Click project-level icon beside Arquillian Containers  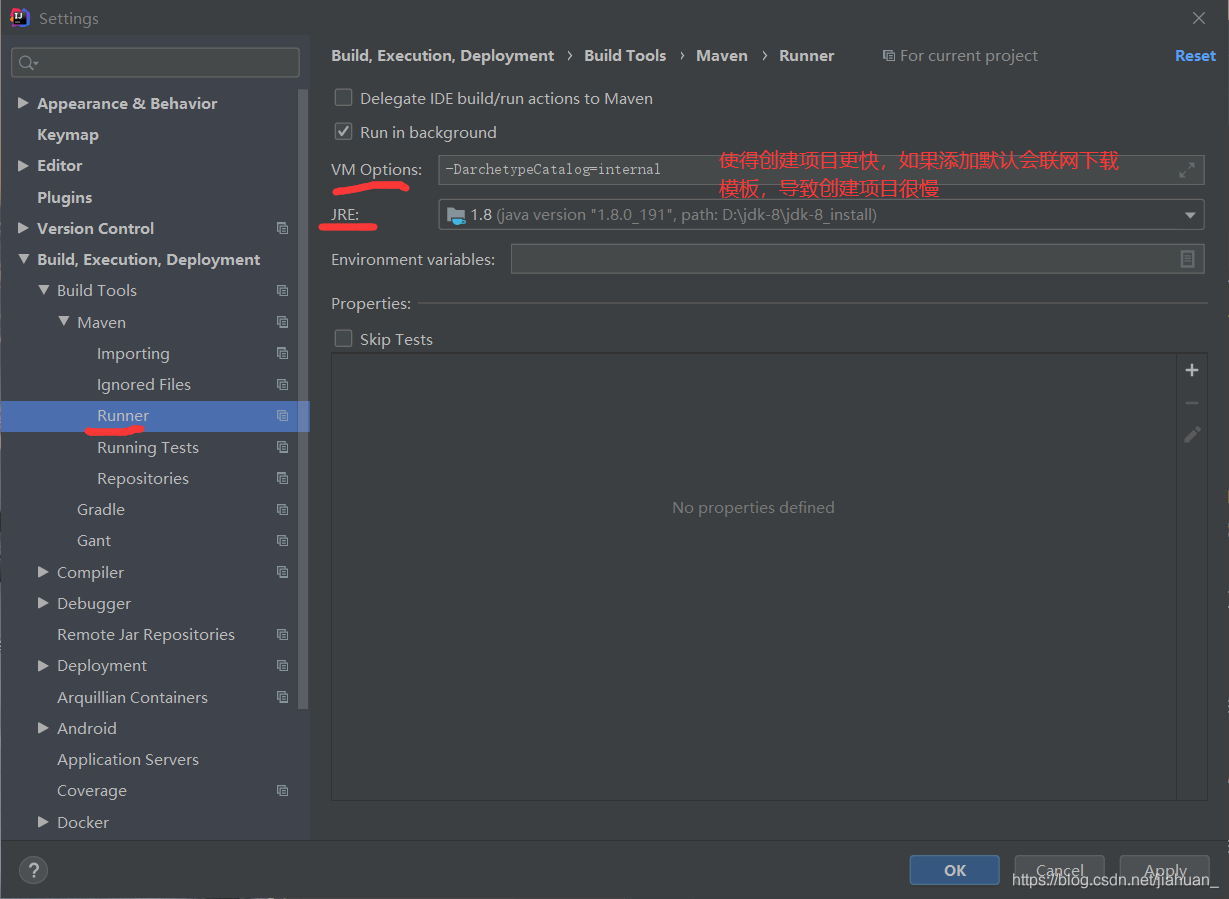(x=283, y=697)
